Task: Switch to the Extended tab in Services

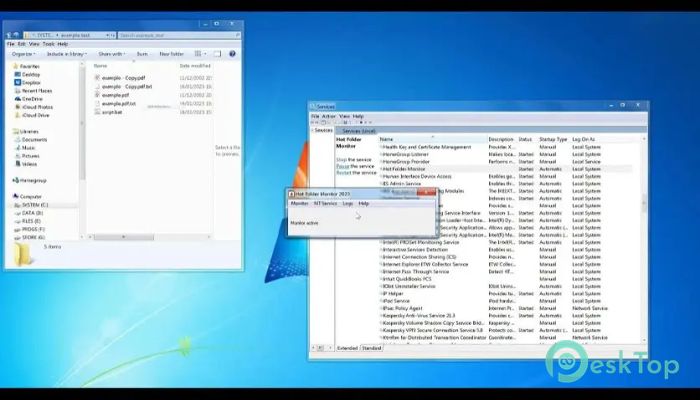Action: pyautogui.click(x=347, y=348)
